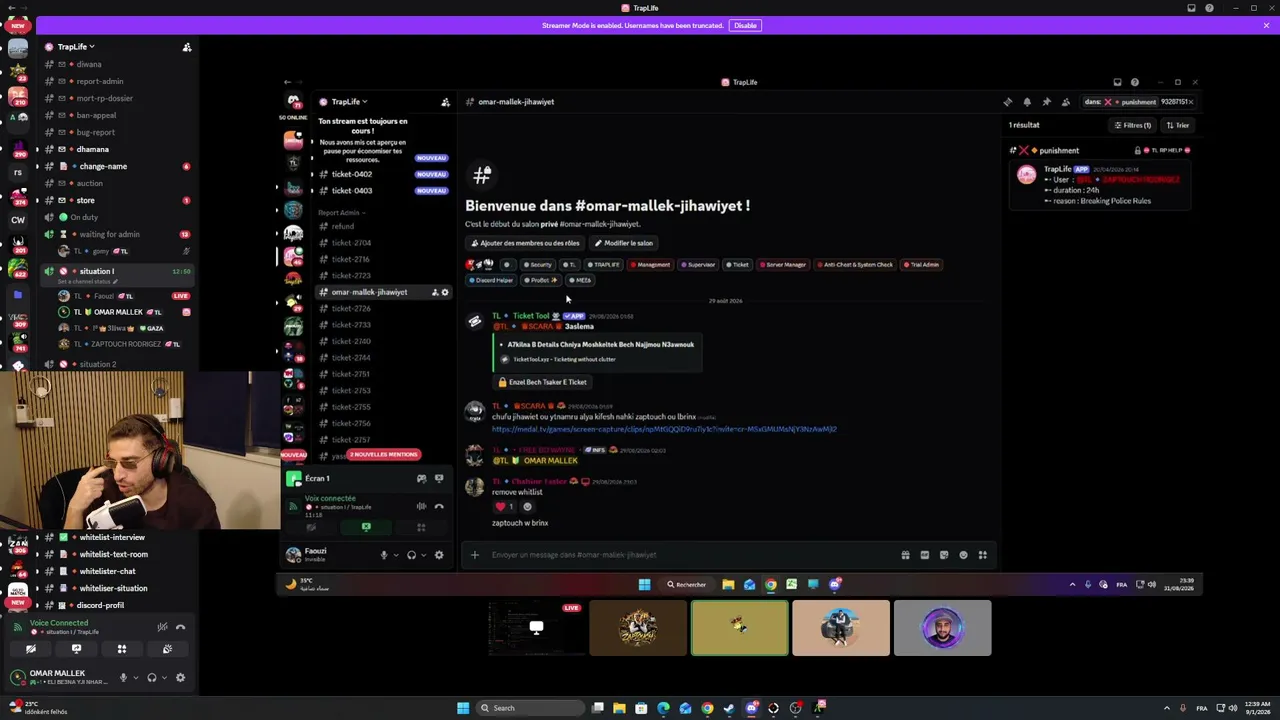Clear the punishment search field
Viewport: 1280px width, 720px height.
pos(1191,102)
